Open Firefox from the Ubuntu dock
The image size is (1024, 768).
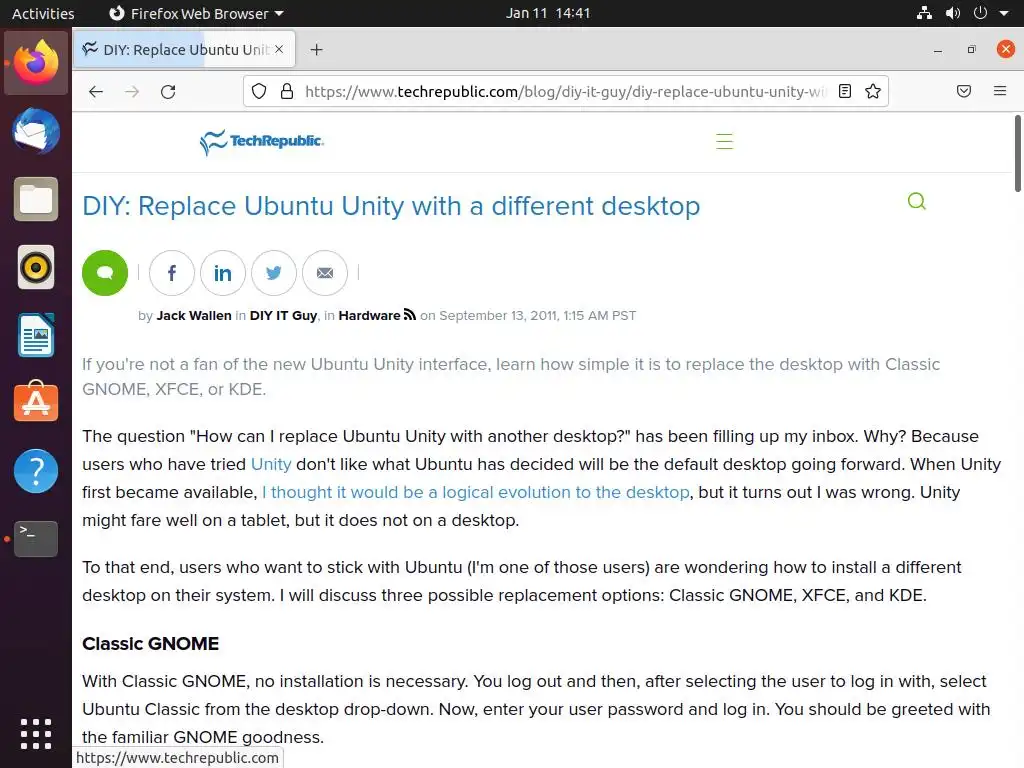click(36, 63)
